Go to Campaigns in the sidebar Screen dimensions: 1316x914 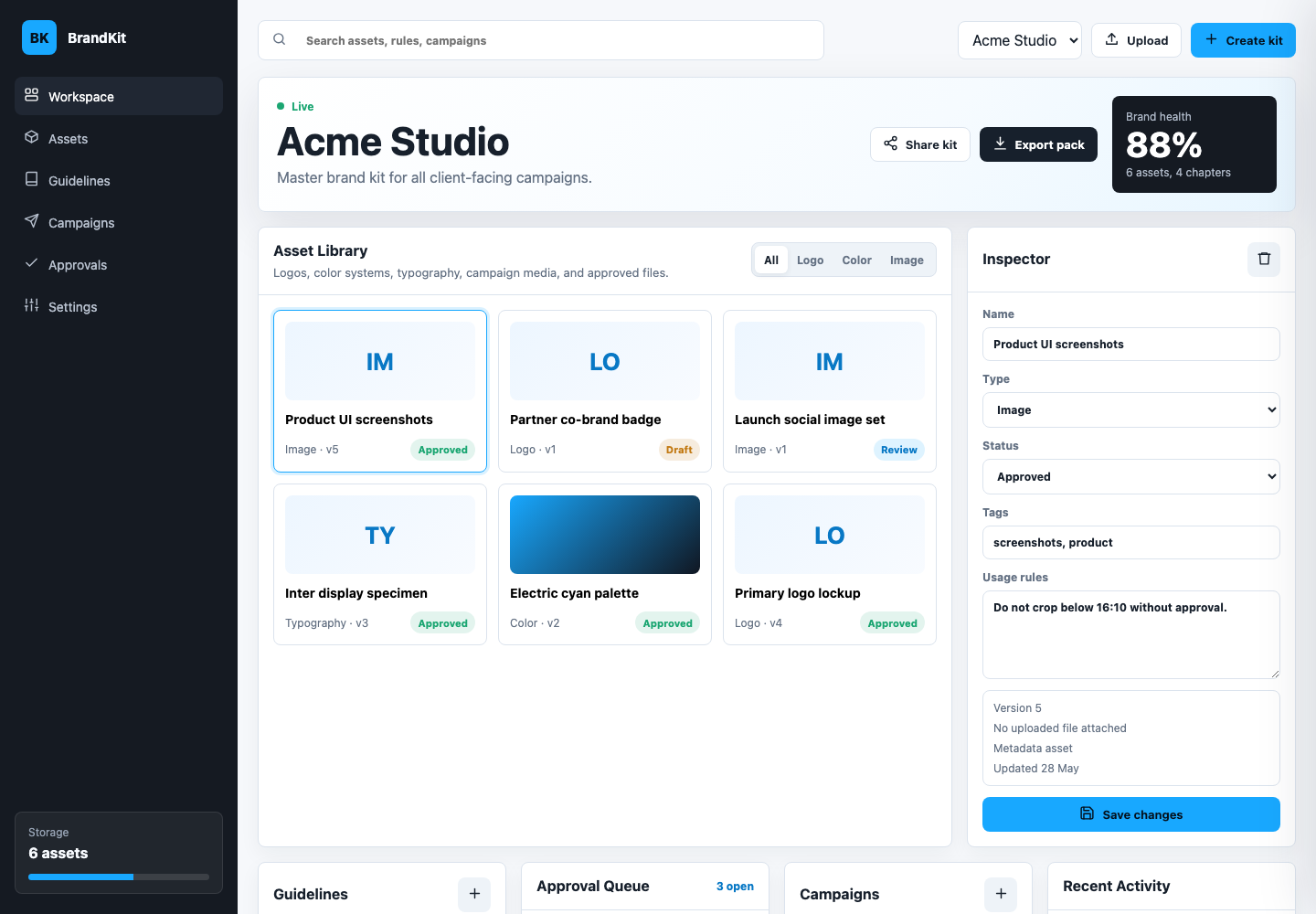click(x=119, y=222)
